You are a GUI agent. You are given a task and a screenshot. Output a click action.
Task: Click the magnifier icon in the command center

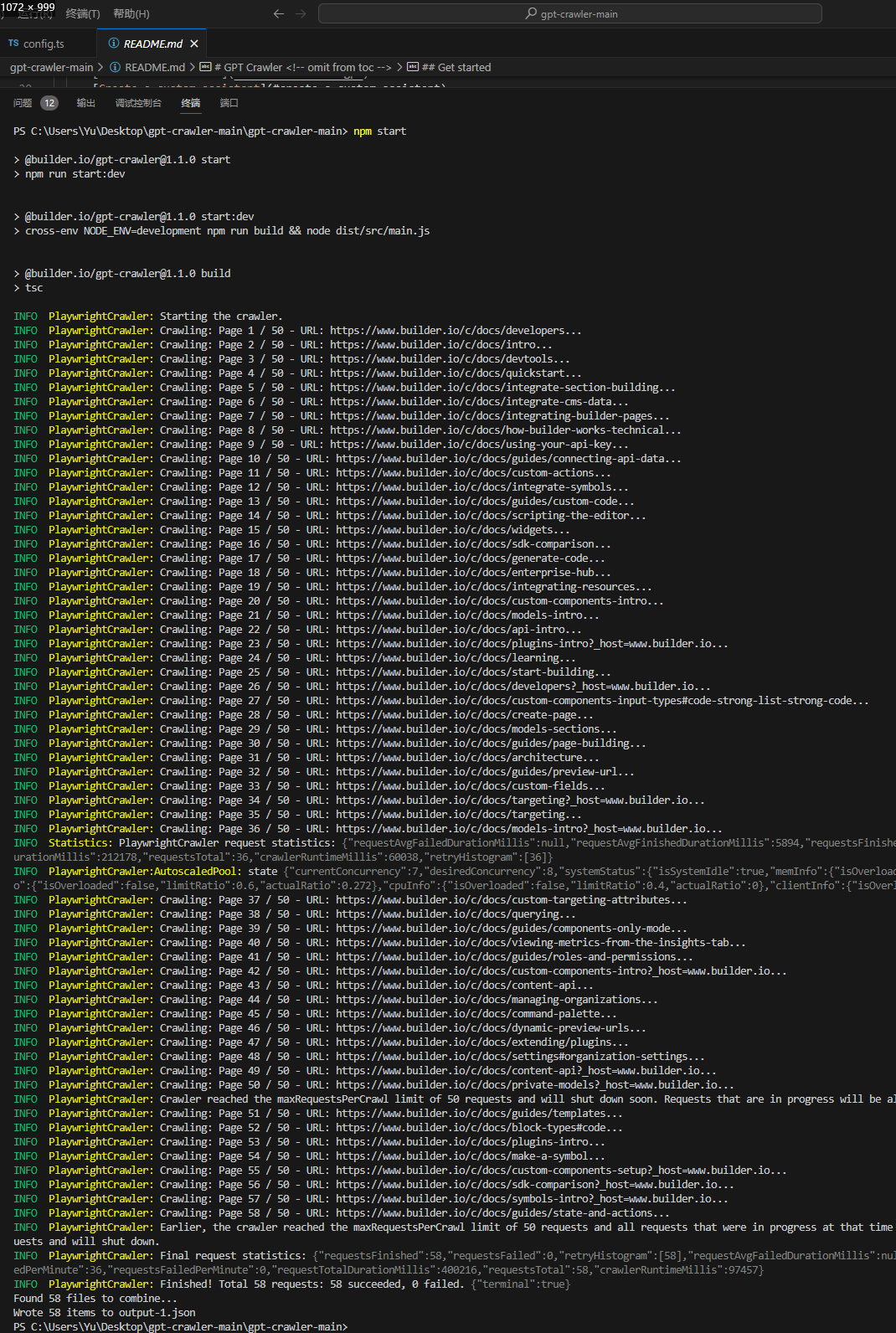[x=531, y=13]
